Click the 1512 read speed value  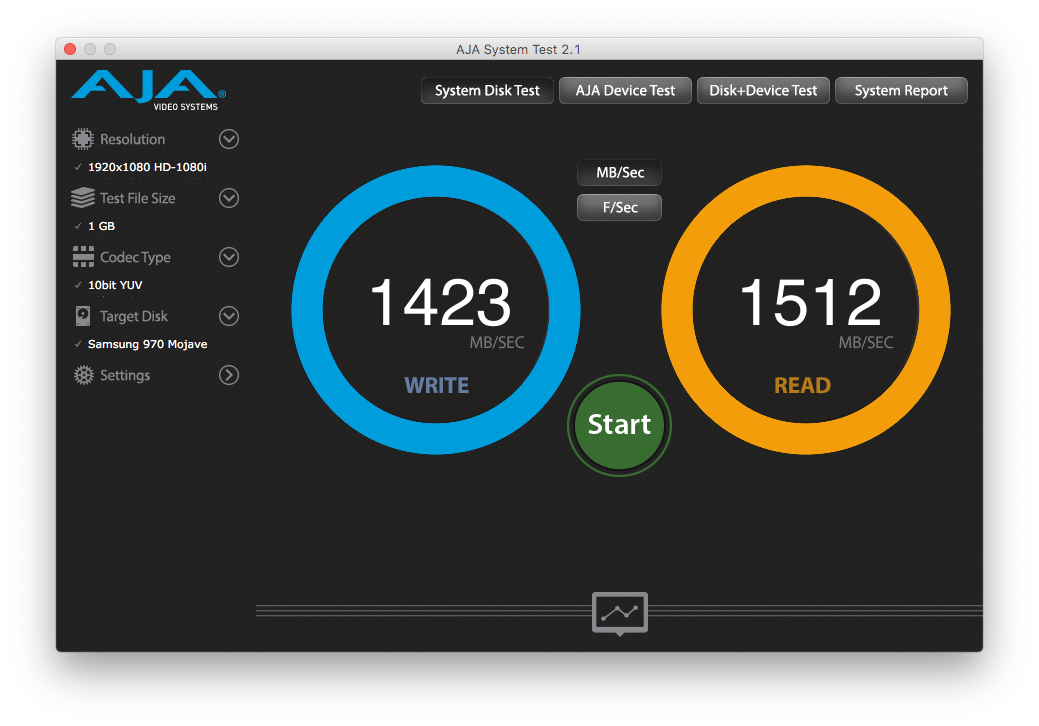coord(810,302)
